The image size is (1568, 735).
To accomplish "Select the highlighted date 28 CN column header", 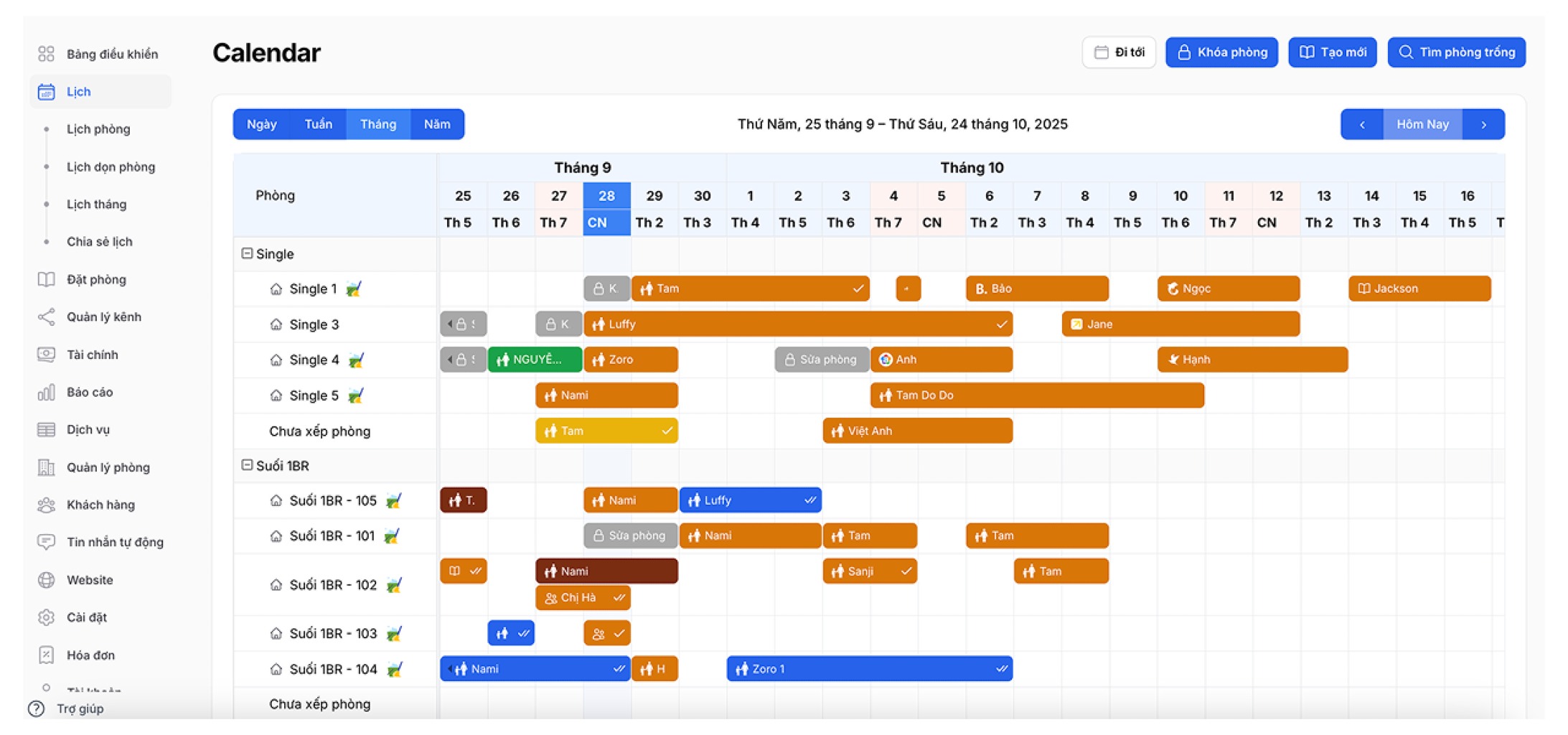I will 606,208.
